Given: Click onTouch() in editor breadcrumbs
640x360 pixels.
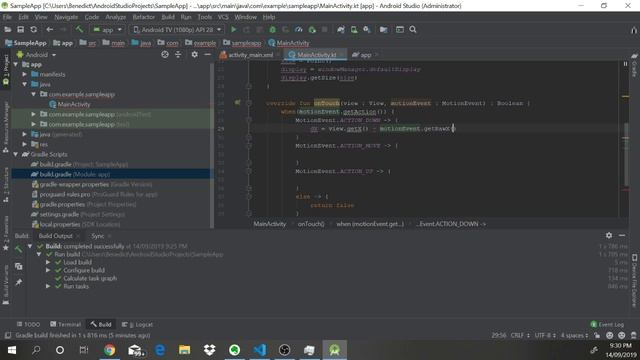Looking at the screenshot, I should click(311, 224).
